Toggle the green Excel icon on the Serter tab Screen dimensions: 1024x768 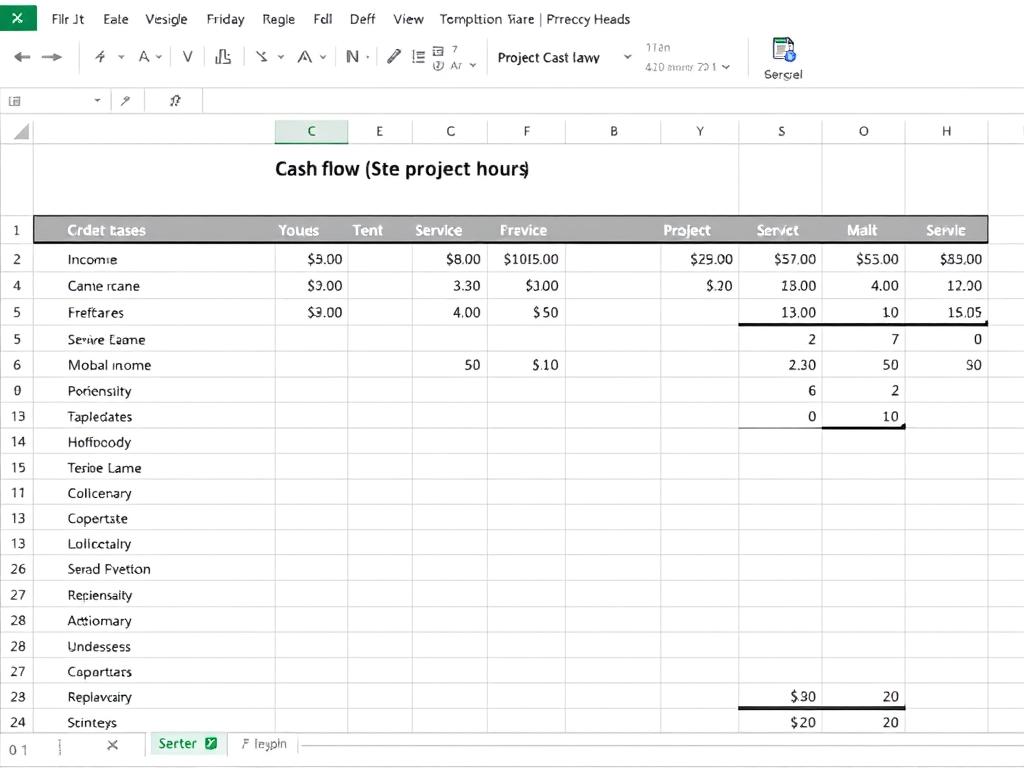point(211,744)
